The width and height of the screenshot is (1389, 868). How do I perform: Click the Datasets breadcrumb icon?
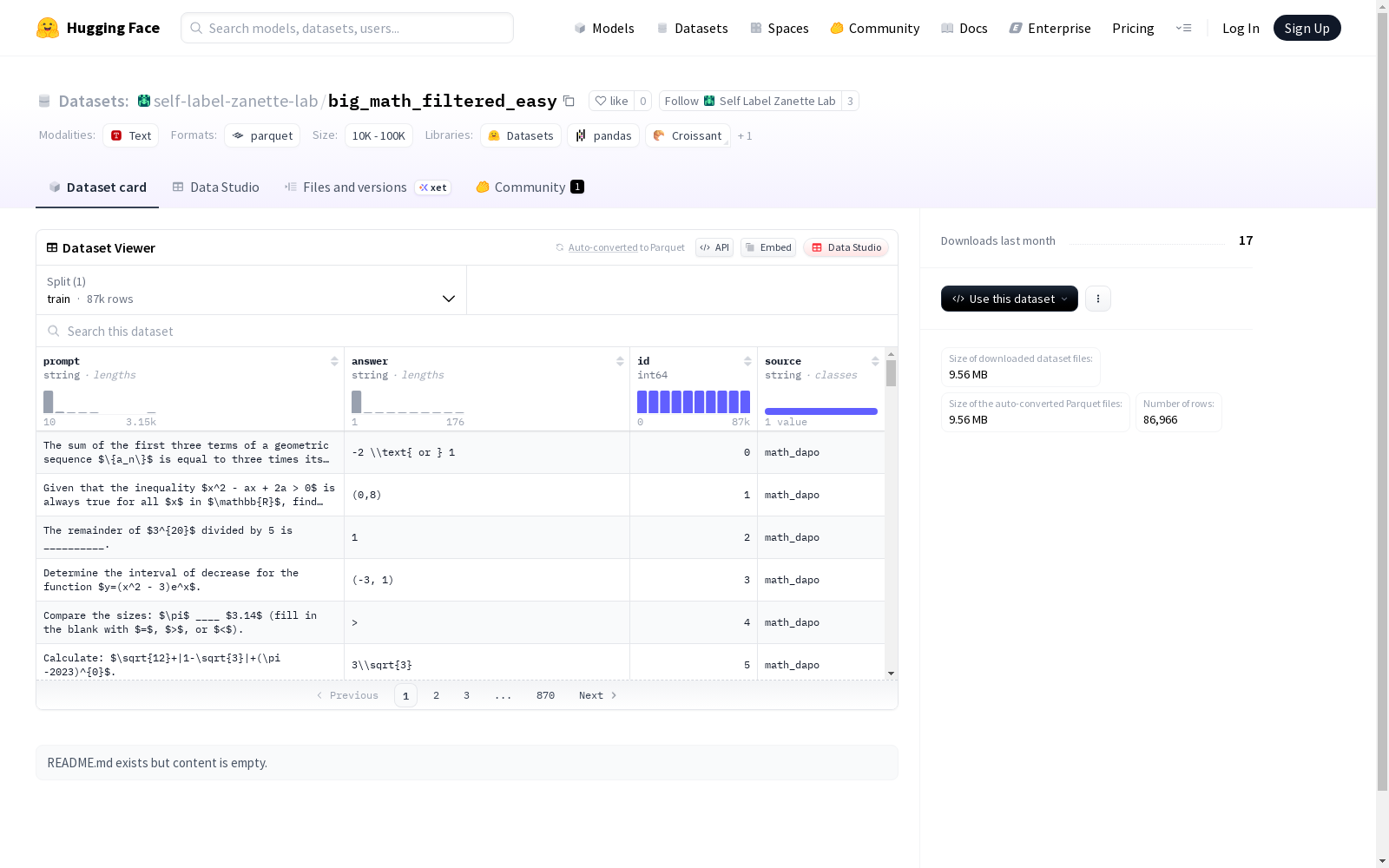point(44,102)
